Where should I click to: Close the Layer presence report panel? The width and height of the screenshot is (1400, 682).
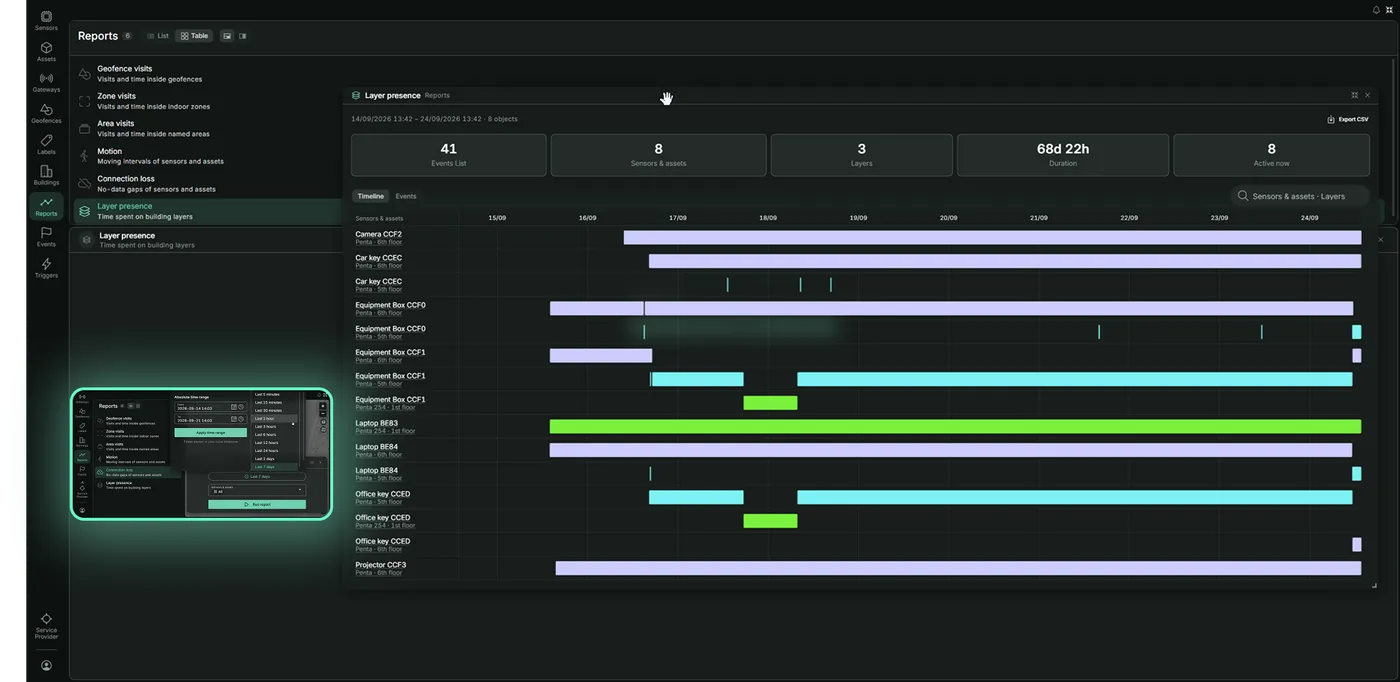pos(1368,95)
